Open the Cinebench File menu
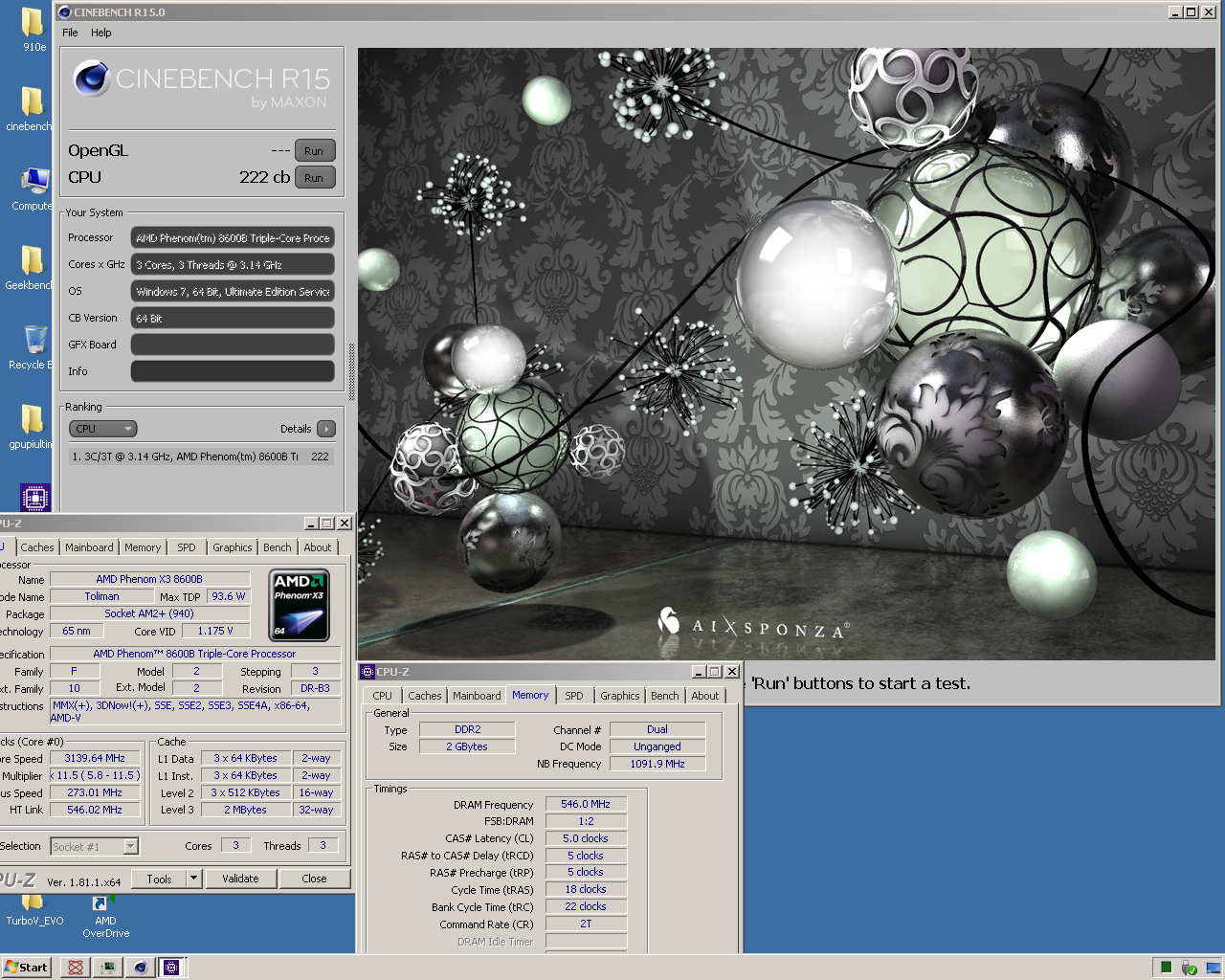Screen dimensions: 1225x980 tap(70, 33)
